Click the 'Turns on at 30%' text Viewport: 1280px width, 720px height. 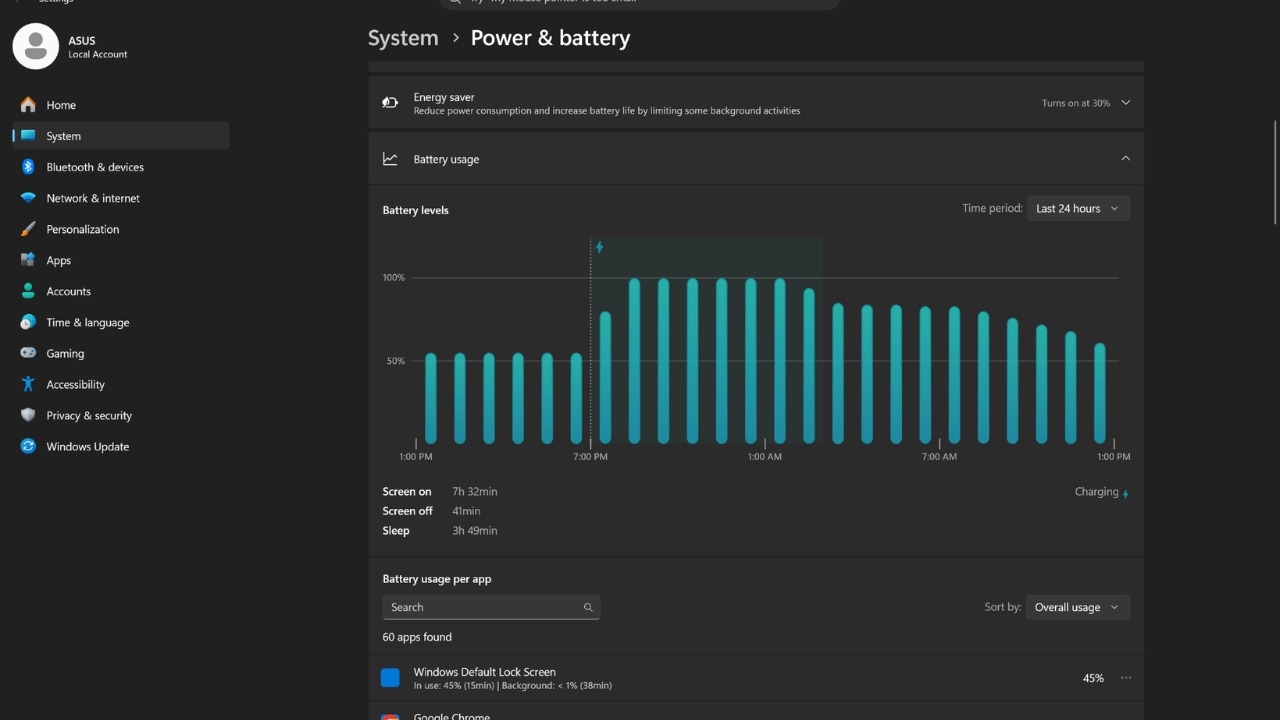(x=1076, y=103)
